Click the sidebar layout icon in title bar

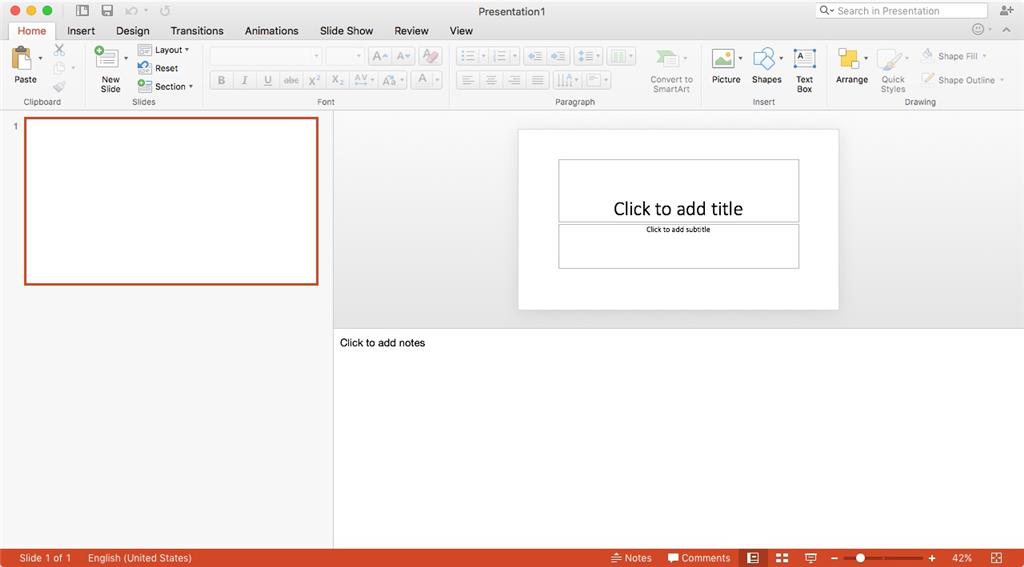(82, 10)
